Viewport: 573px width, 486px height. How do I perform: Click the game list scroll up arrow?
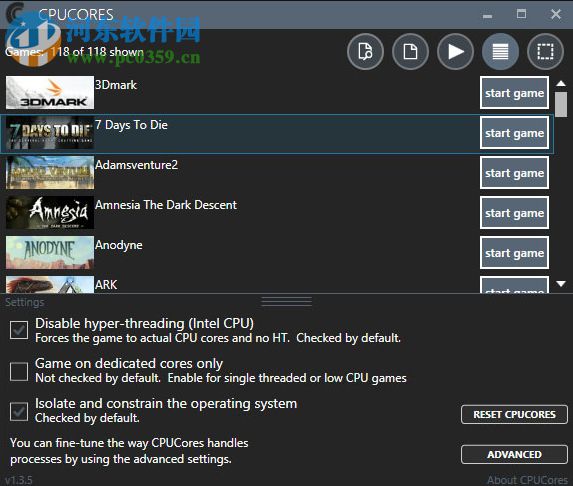click(561, 84)
